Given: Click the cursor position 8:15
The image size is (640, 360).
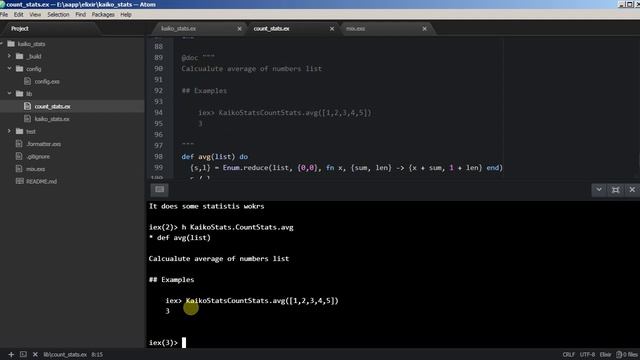Looking at the screenshot, I should [97, 354].
